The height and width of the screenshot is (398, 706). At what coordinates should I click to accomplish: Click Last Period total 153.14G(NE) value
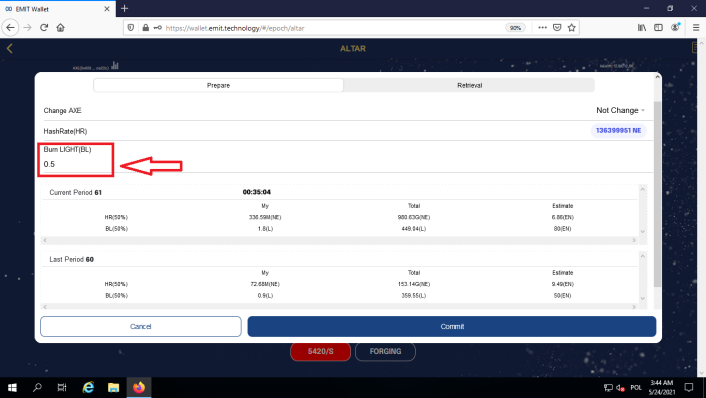click(414, 284)
